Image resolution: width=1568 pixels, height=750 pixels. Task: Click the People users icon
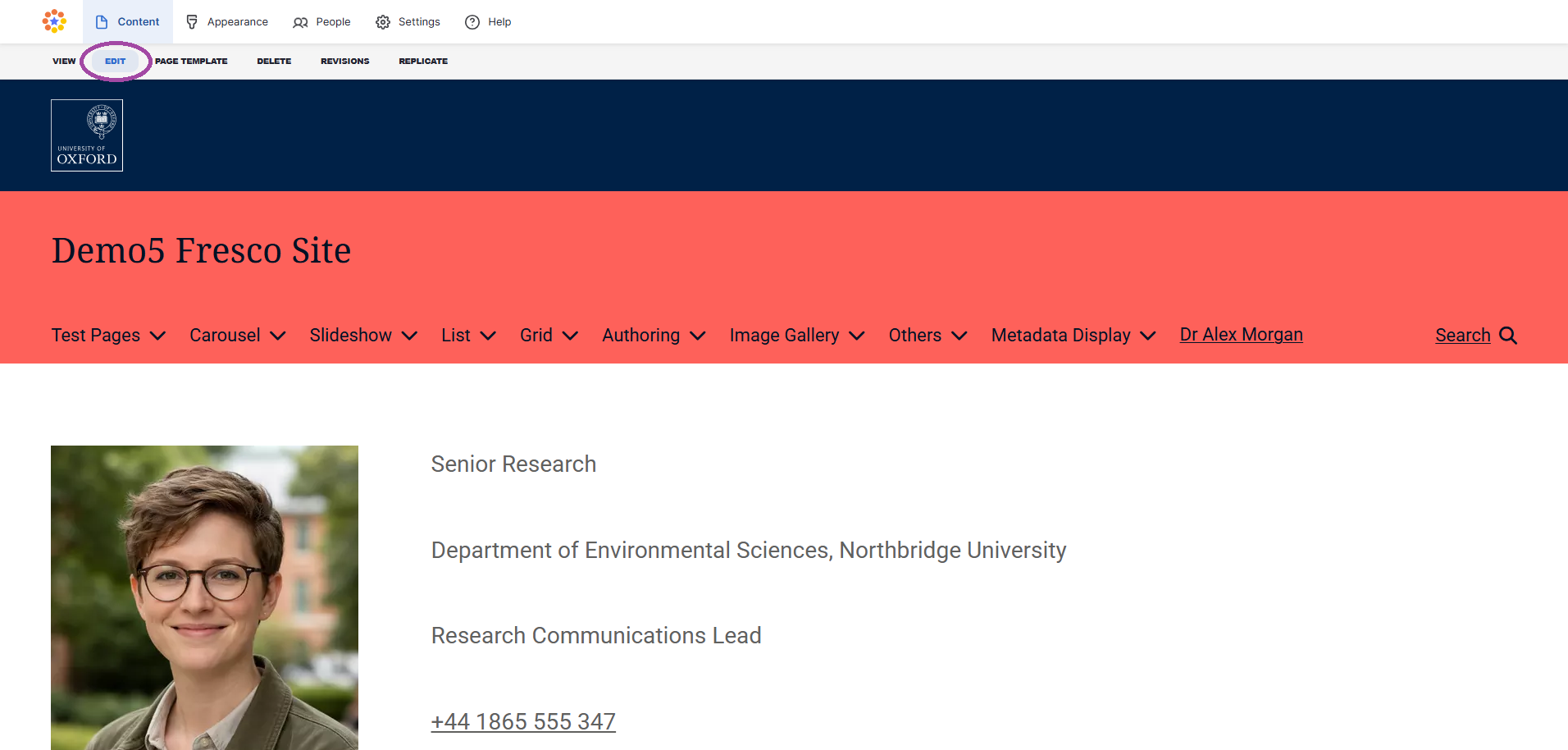(x=300, y=22)
